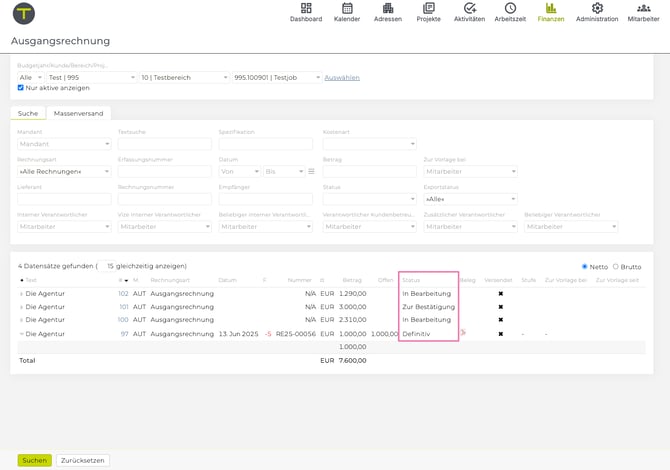Go to Adressen via building icon
This screenshot has width=670, height=470.
click(x=388, y=9)
